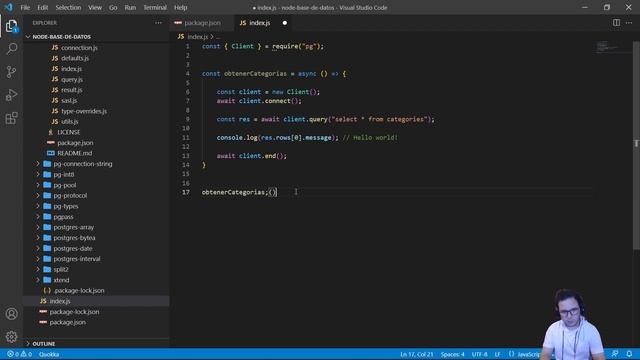The image size is (640, 360).
Task: Click the feedback icon in status bar
Action: 615,354
